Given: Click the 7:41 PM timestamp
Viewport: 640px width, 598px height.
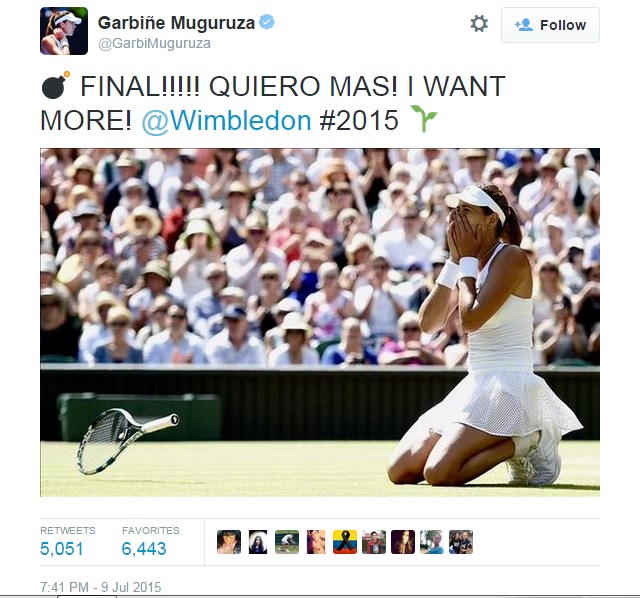Looking at the screenshot, I should 100,587.
